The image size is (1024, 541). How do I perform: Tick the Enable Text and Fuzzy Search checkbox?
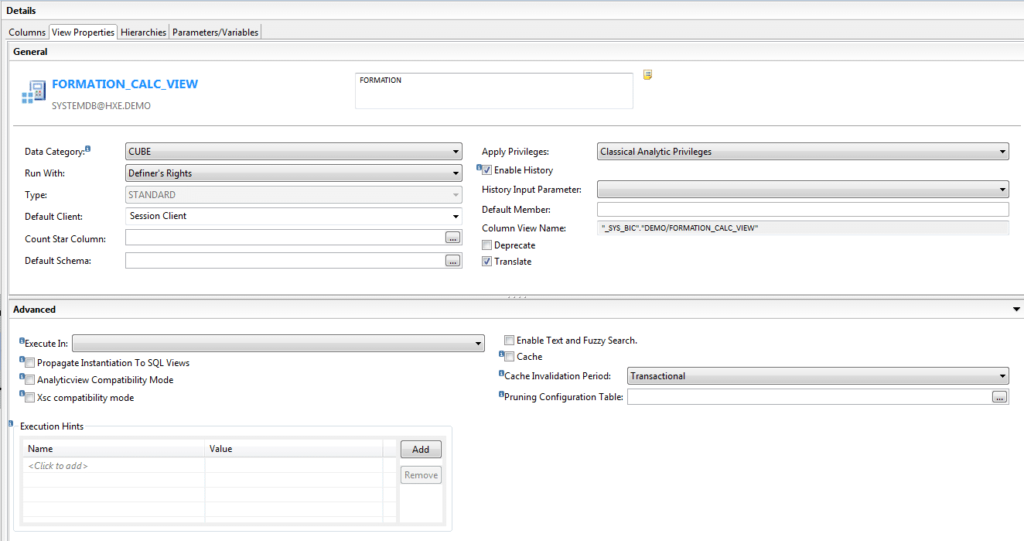[x=510, y=341]
